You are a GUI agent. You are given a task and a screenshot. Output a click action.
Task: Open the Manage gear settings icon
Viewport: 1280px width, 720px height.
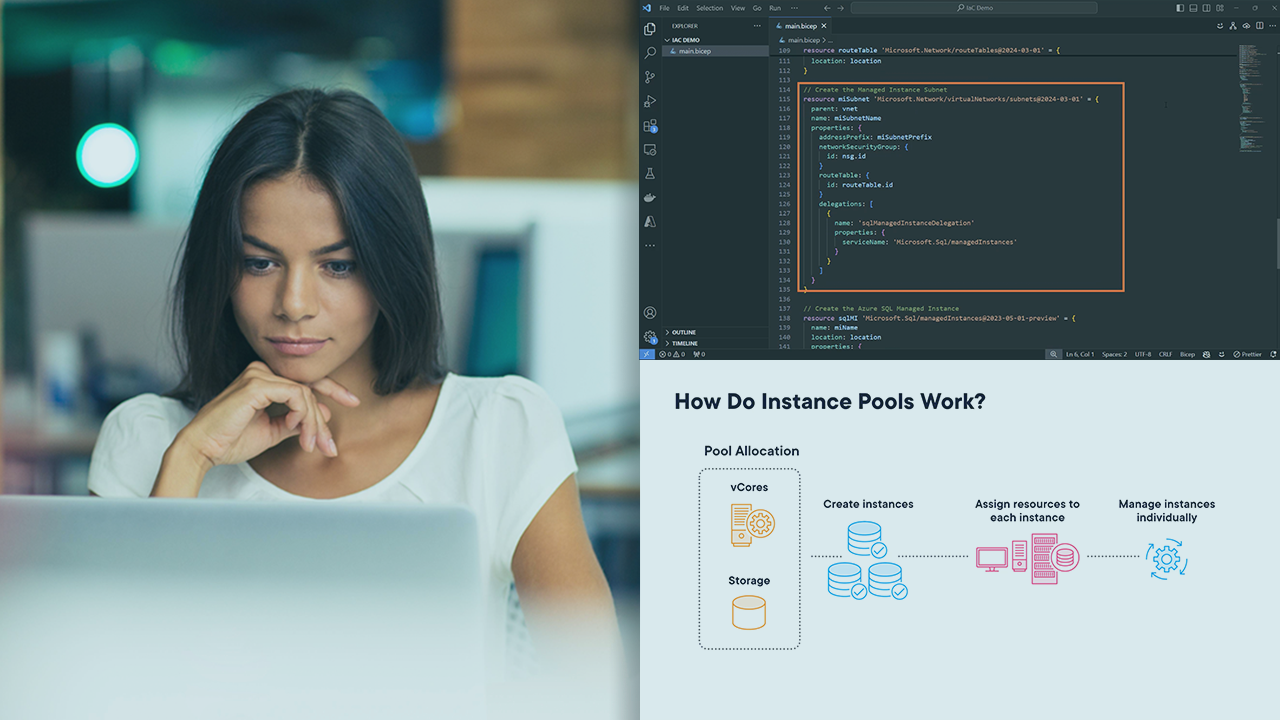tap(650, 337)
